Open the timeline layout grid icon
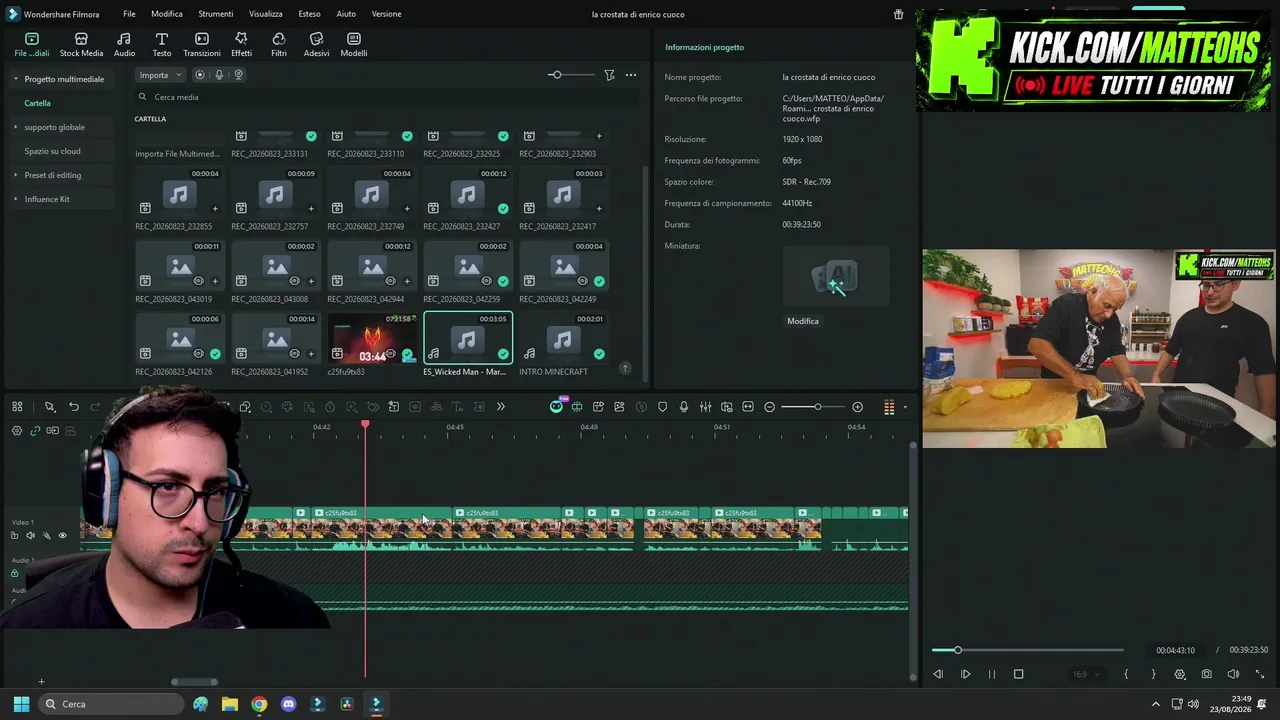The height and width of the screenshot is (720, 1280). click(x=17, y=407)
